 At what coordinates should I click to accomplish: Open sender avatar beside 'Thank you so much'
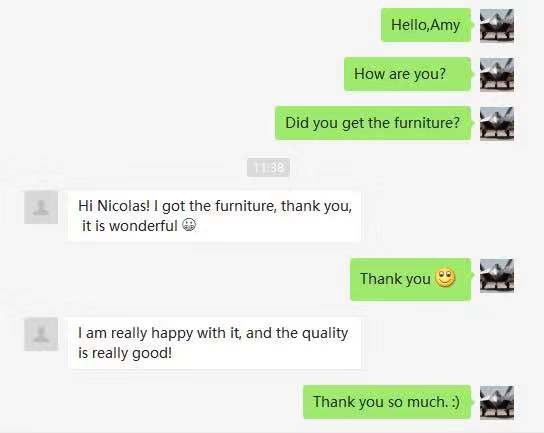[497, 402]
